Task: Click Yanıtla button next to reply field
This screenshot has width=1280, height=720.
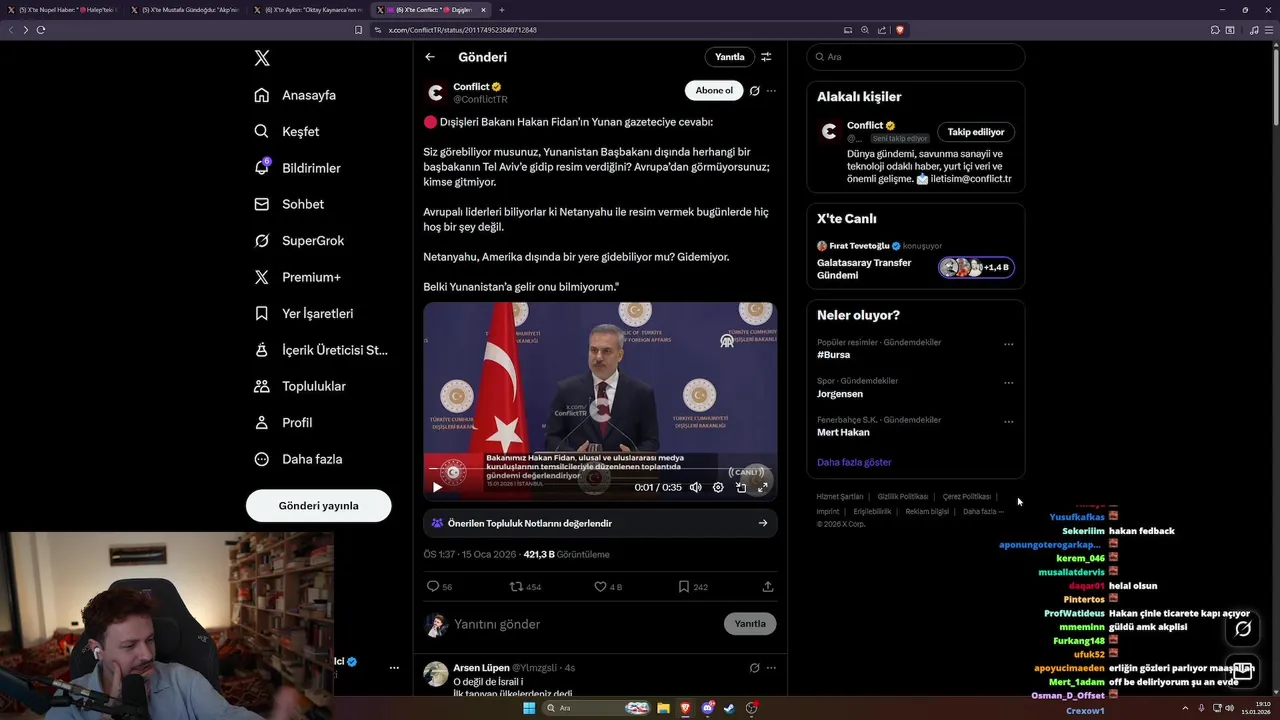Action: (x=750, y=623)
